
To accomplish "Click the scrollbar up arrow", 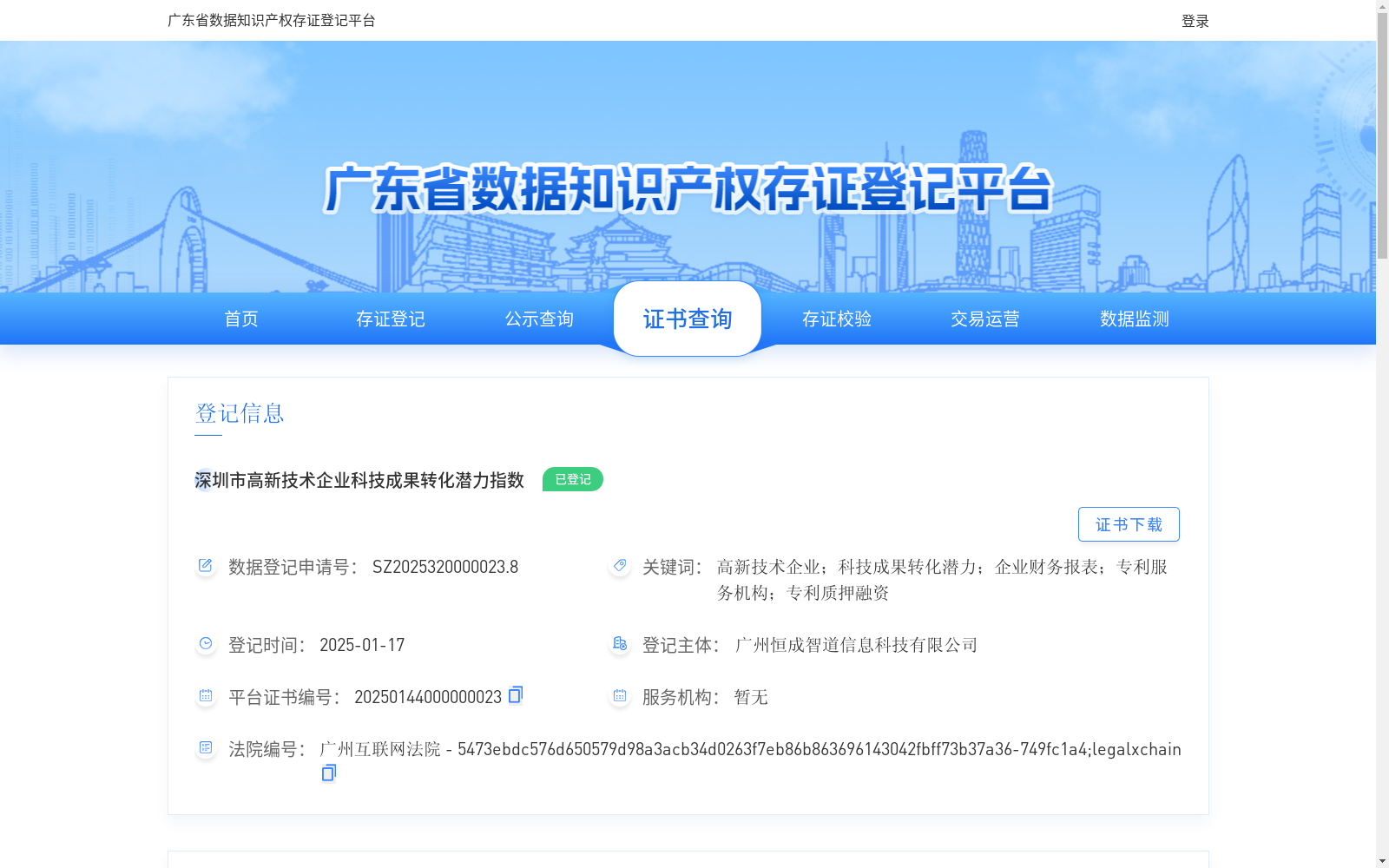I will coord(1382,6).
